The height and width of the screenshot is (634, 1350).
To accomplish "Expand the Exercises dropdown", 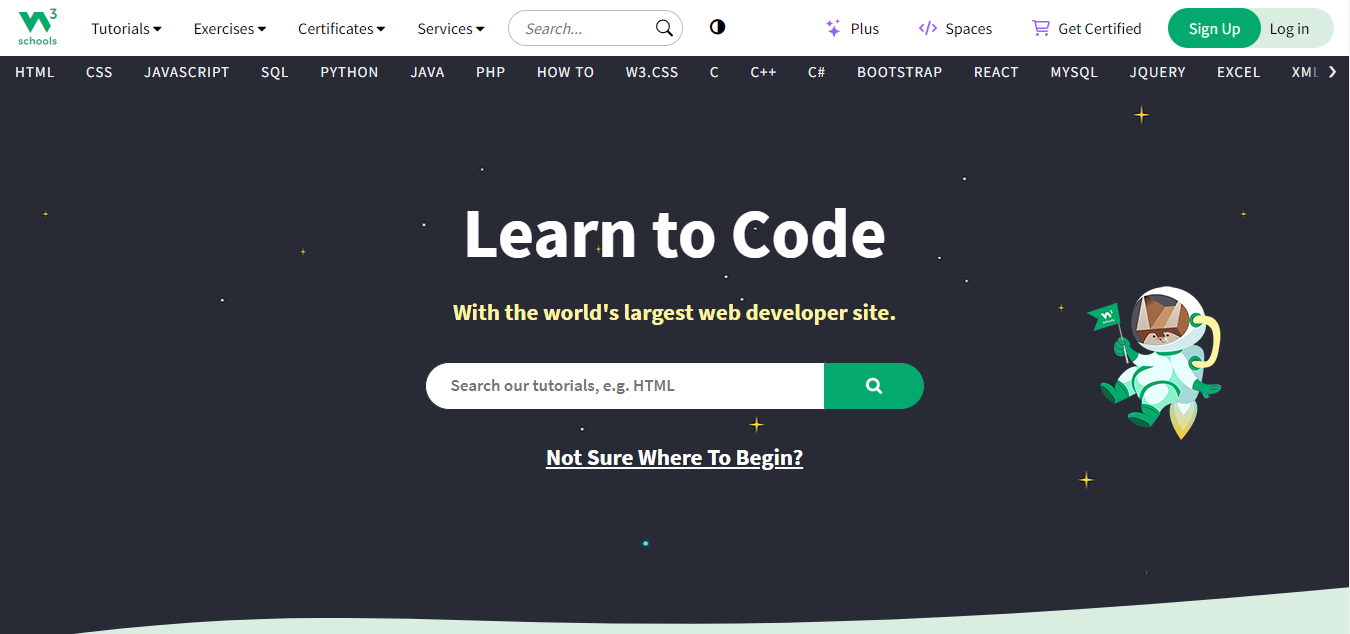I will (230, 28).
